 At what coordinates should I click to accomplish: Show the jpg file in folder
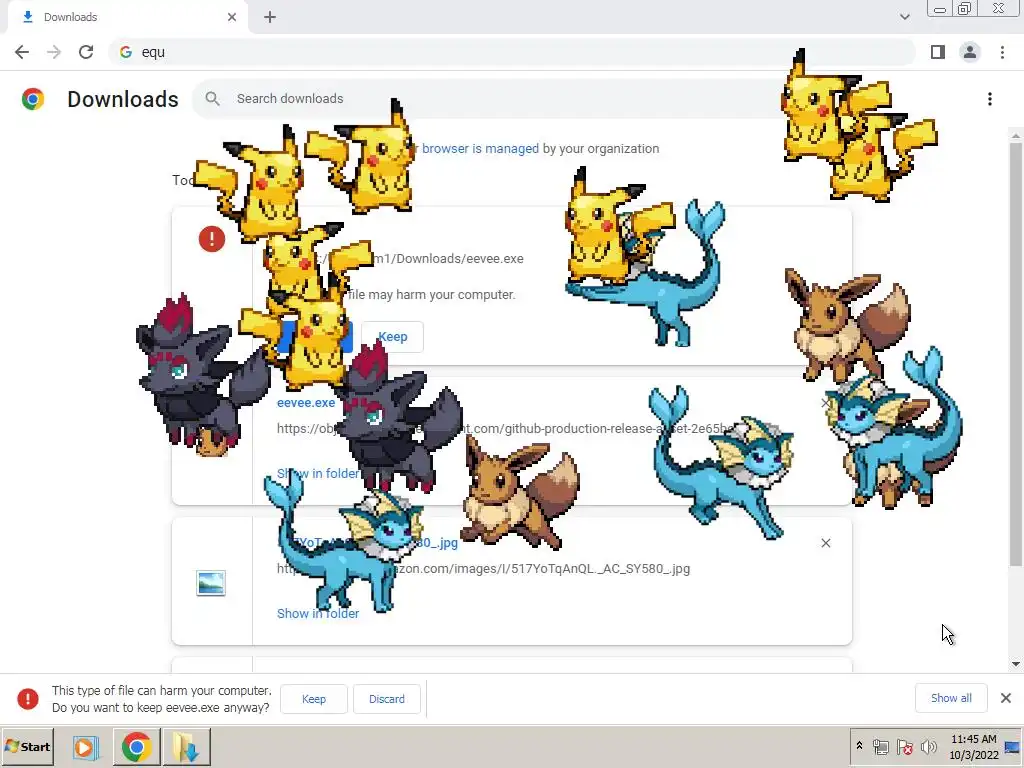[318, 614]
